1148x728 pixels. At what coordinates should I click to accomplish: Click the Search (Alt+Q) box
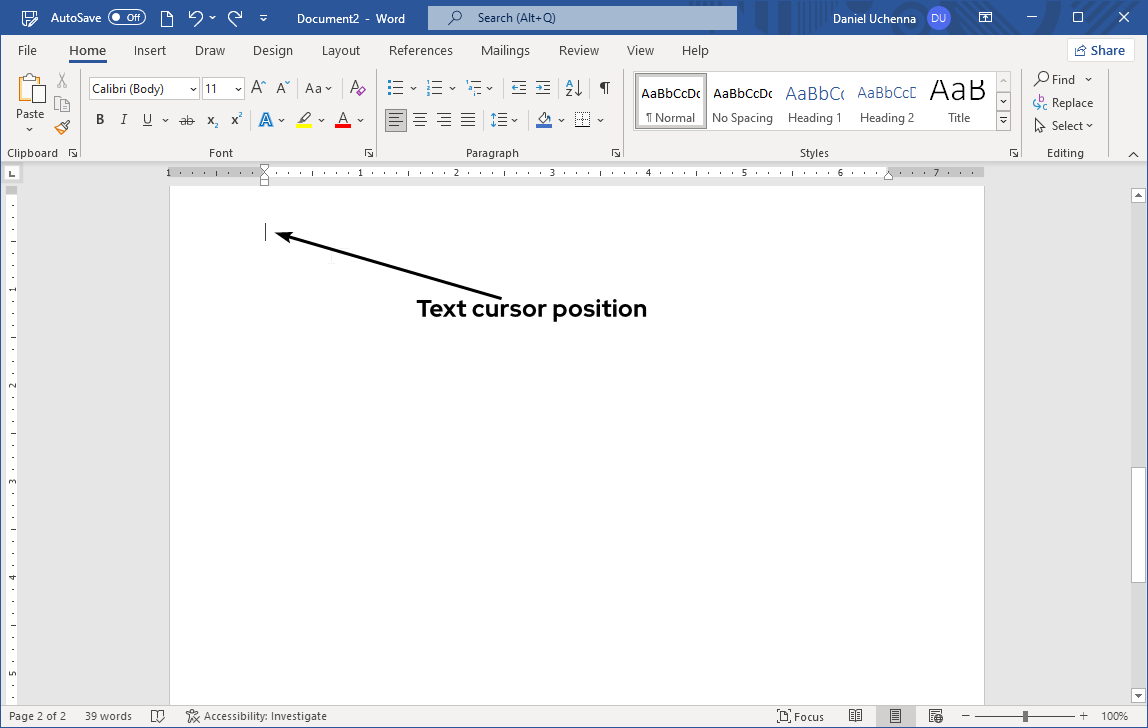[x=582, y=18]
